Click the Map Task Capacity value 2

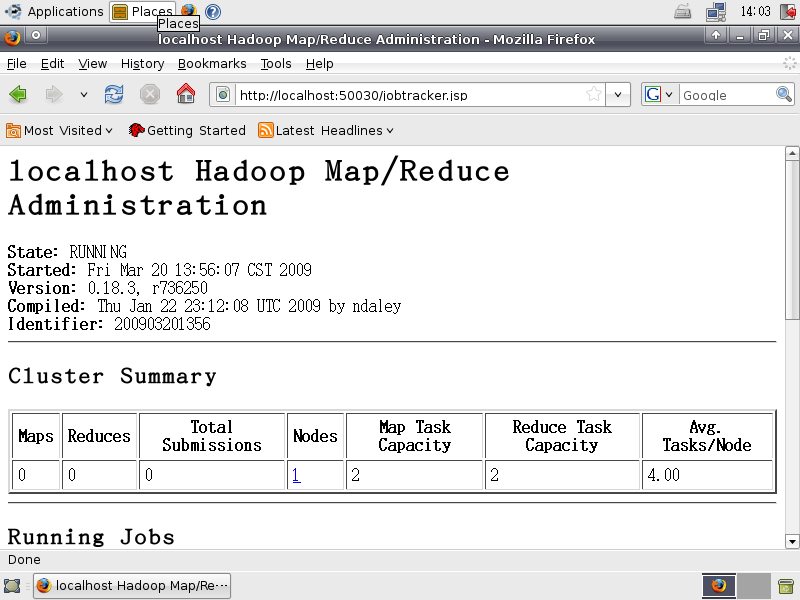[356, 475]
